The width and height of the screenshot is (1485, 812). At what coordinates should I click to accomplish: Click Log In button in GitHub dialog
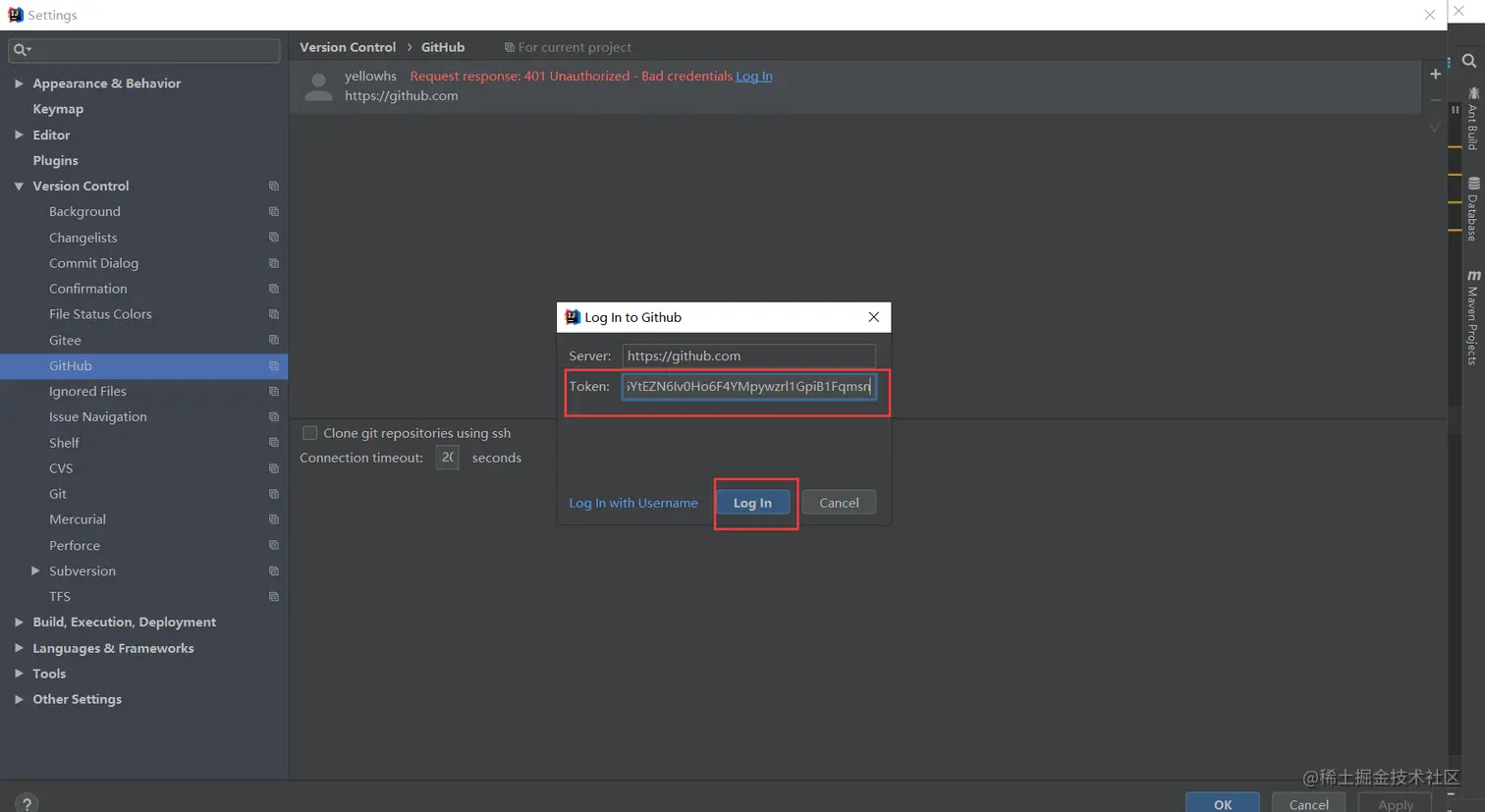pyautogui.click(x=752, y=503)
